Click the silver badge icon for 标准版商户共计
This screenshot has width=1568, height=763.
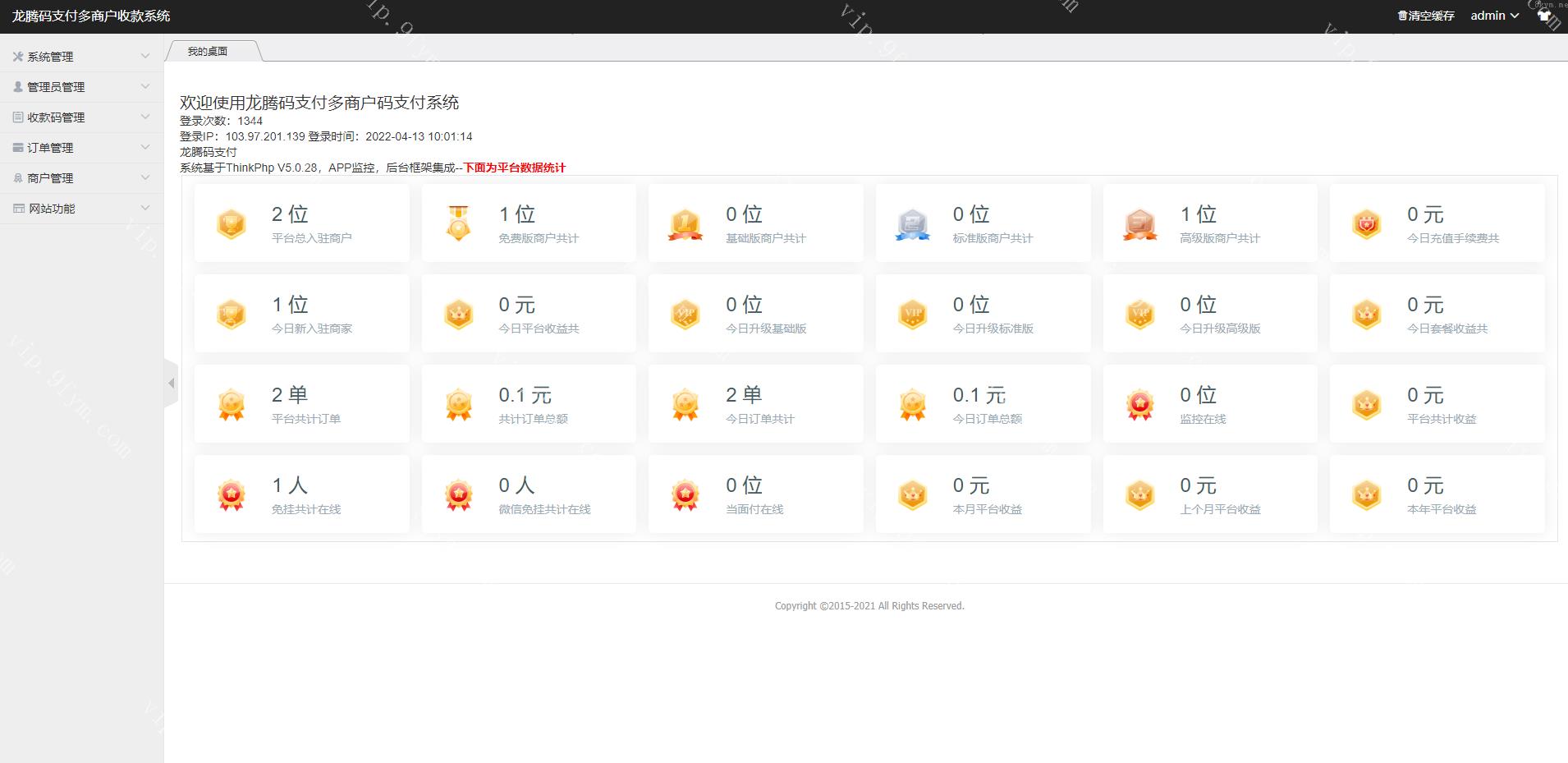coord(912,224)
